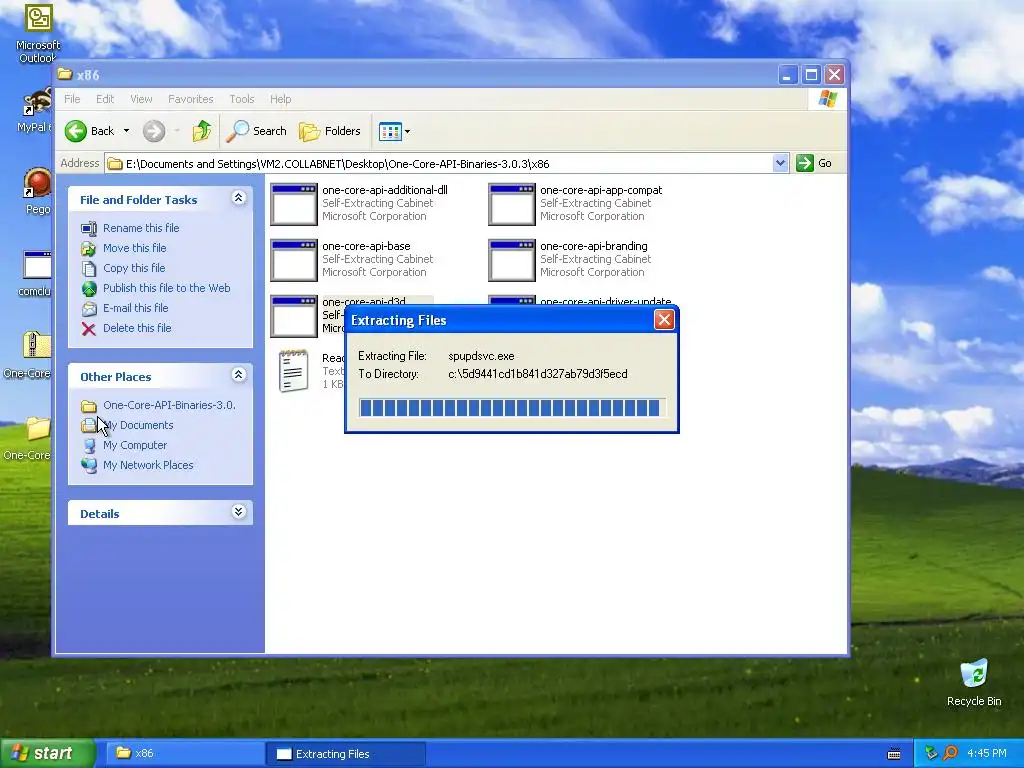The height and width of the screenshot is (768, 1024).
Task: Collapse the Other Places panel
Action: click(x=238, y=375)
